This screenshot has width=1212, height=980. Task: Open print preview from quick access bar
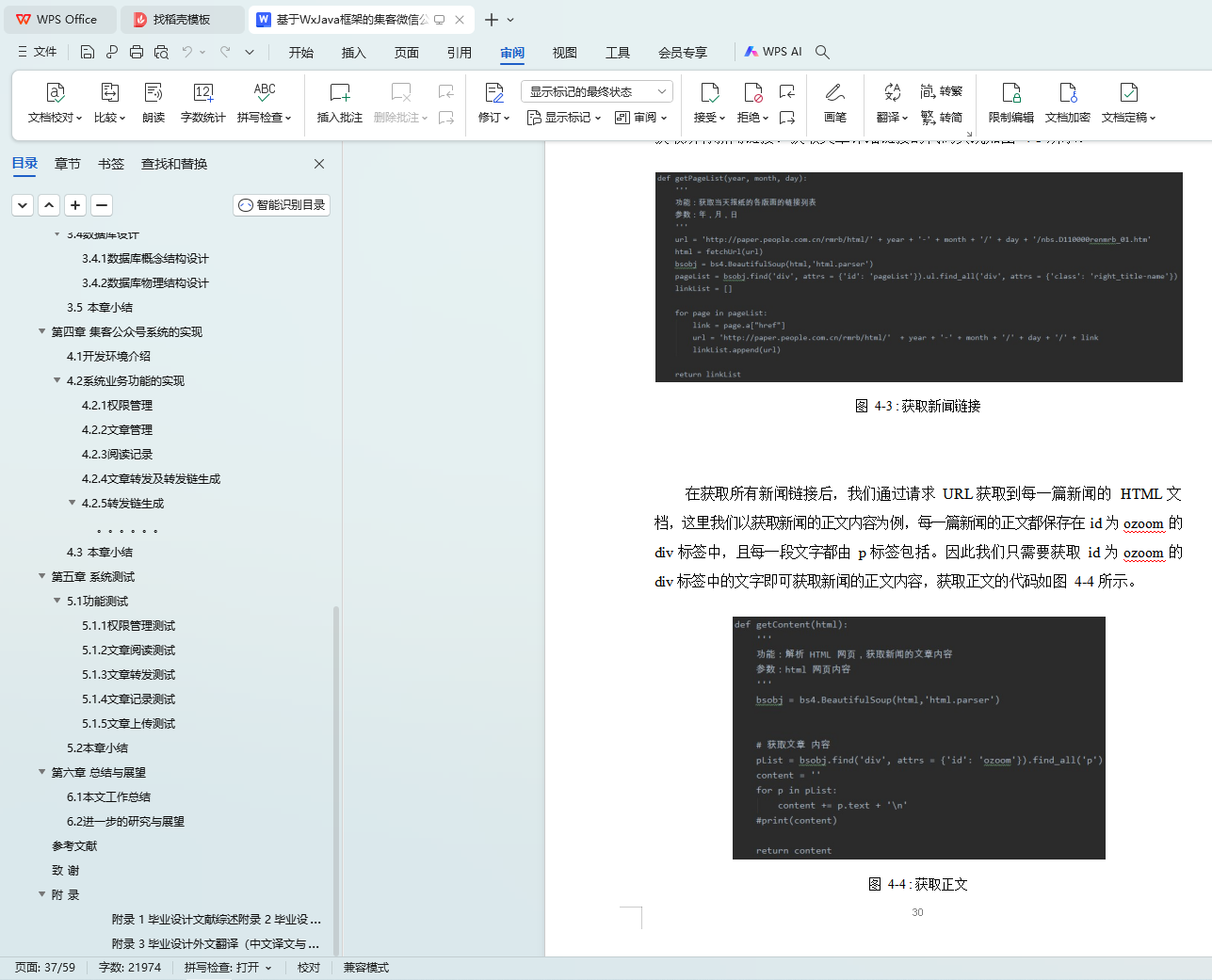point(161,52)
